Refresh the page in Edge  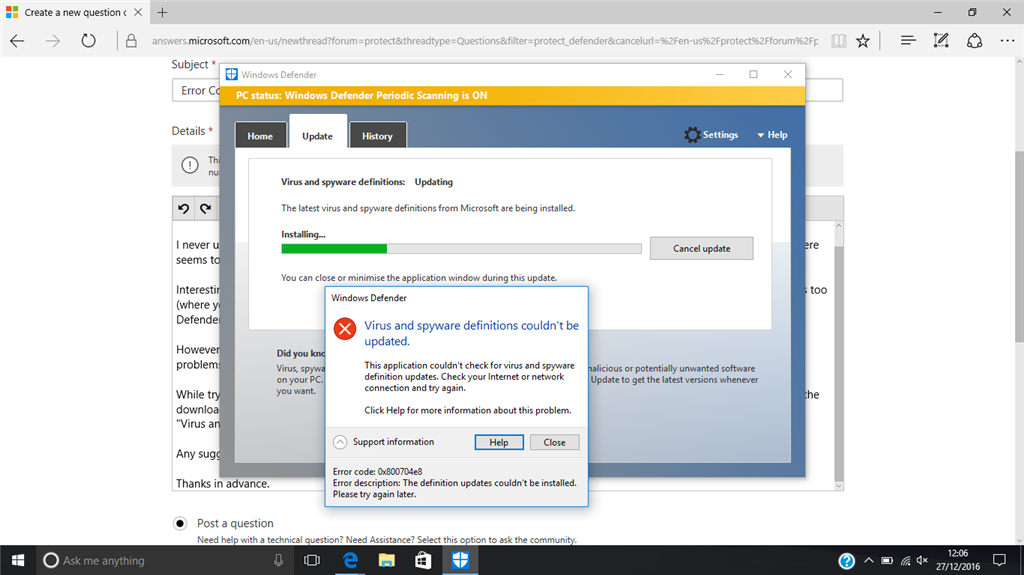coord(88,41)
